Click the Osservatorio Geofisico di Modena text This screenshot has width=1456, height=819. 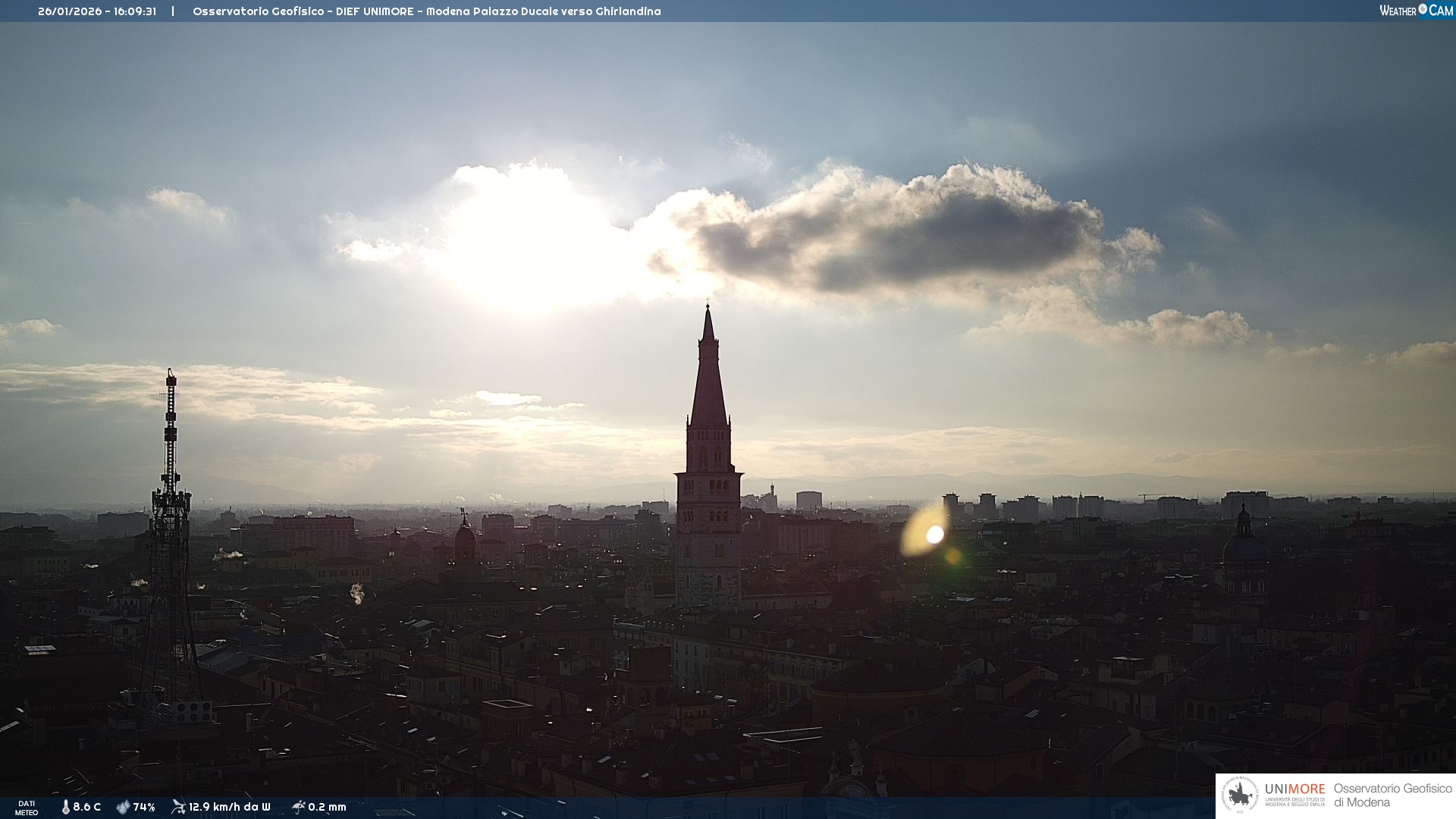[1392, 795]
